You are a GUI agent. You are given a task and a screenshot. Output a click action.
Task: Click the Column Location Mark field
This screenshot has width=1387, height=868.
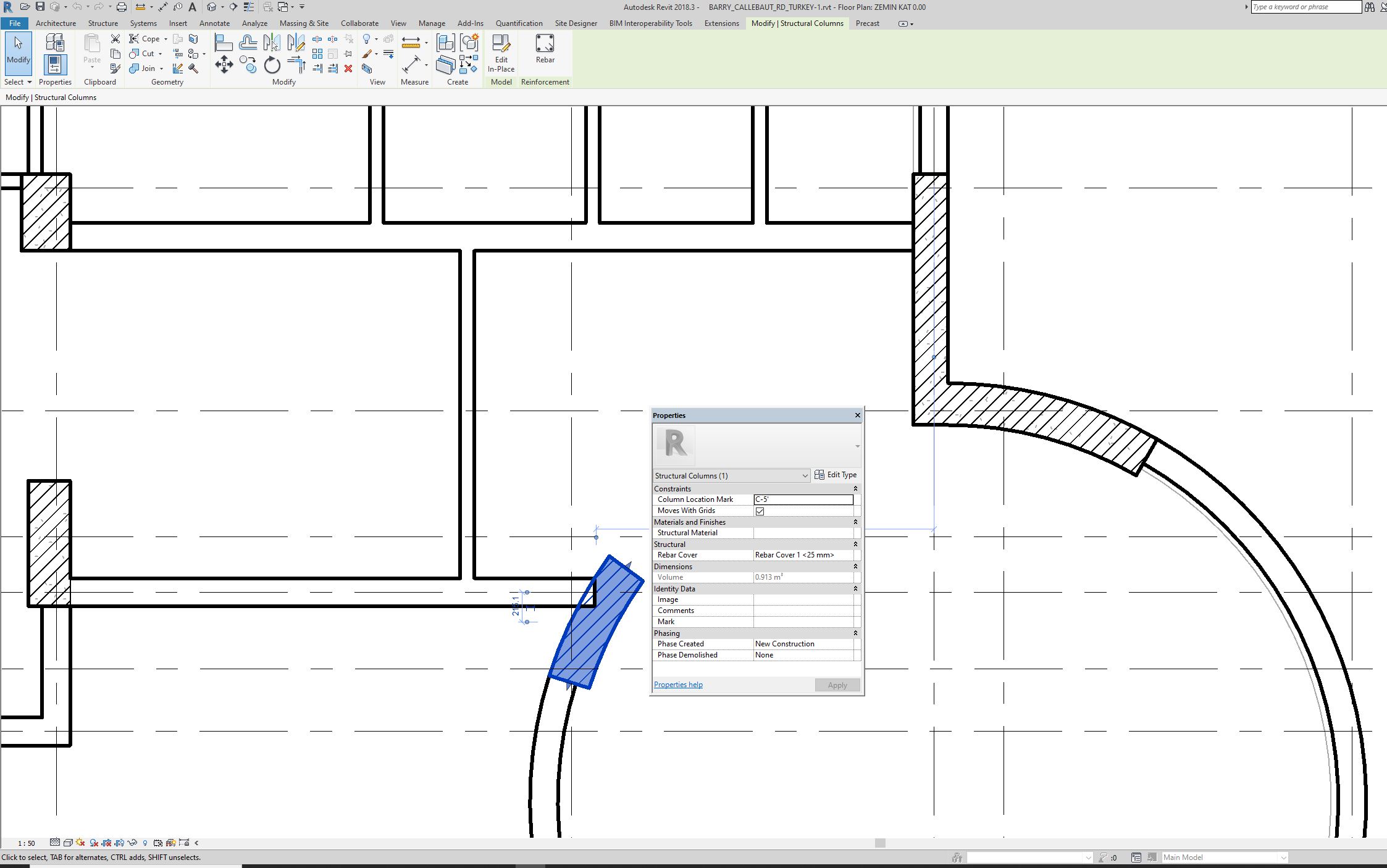pos(803,499)
